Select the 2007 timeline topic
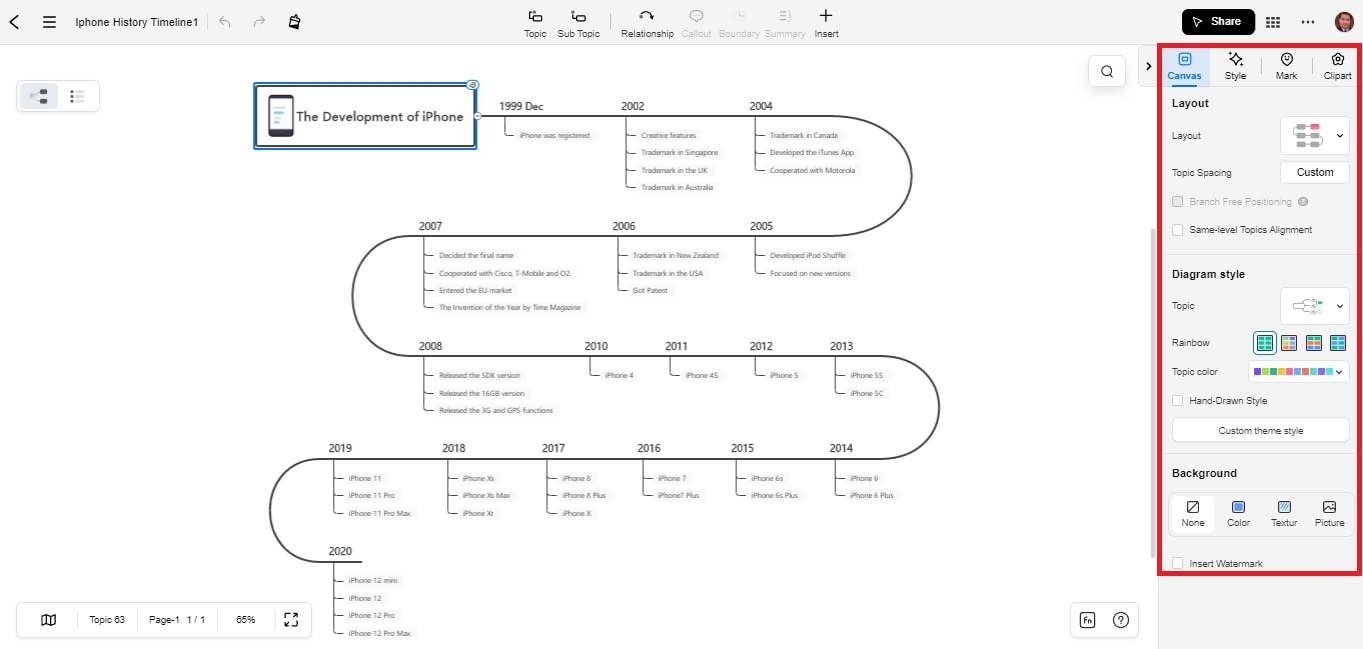Viewport: 1363px width, 649px height. (430, 226)
